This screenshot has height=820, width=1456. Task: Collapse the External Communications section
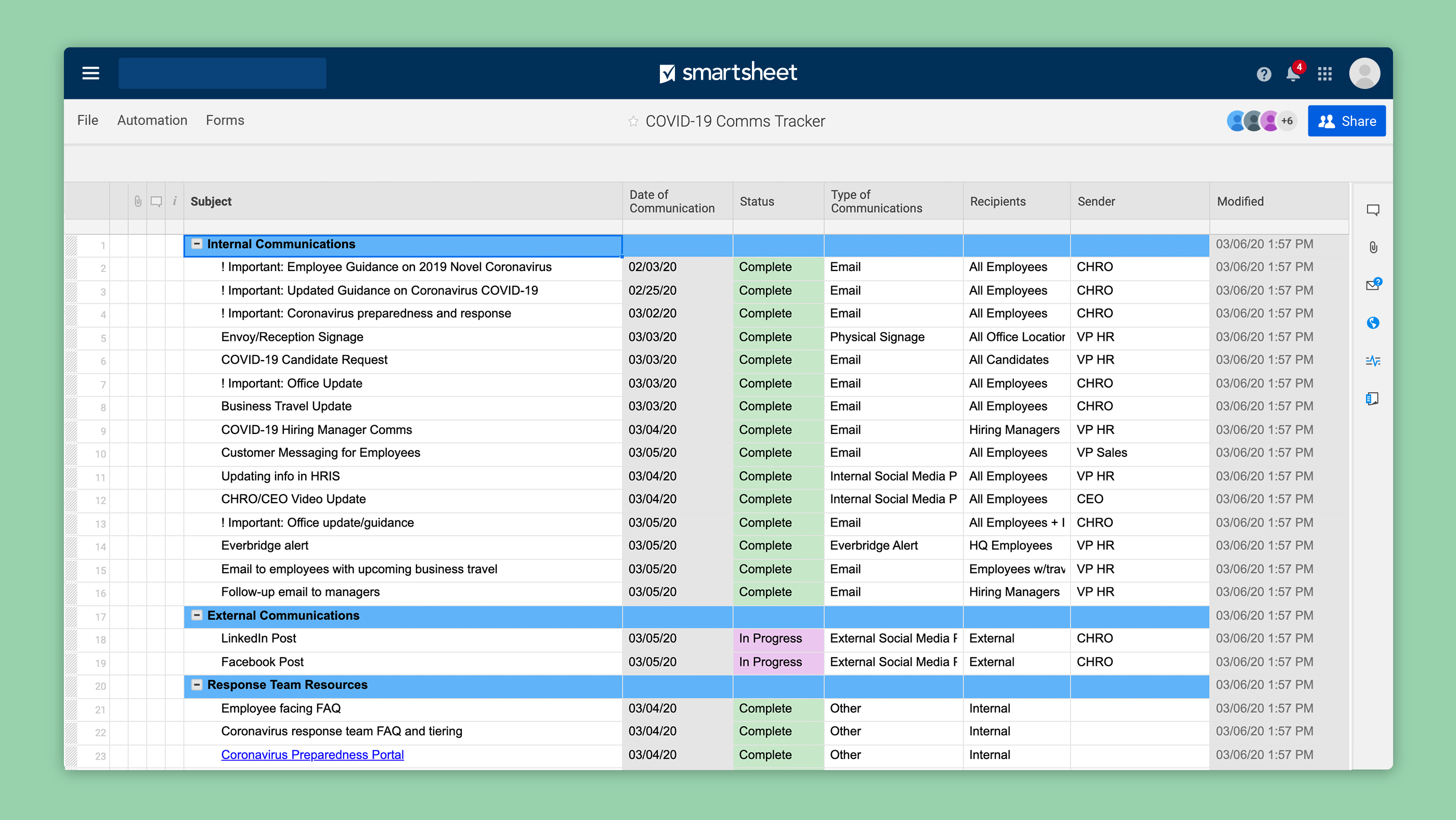pyautogui.click(x=197, y=616)
